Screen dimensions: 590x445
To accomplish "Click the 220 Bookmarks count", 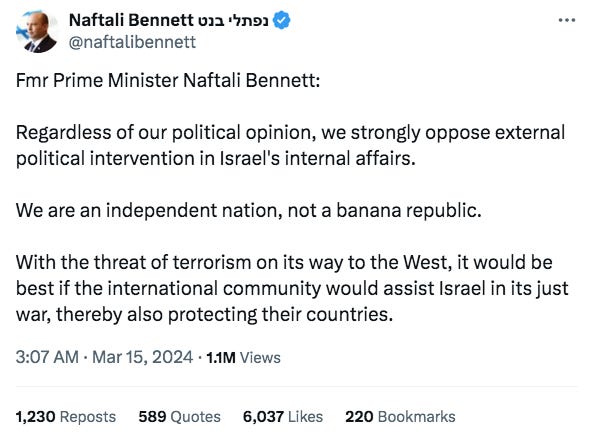I will point(400,417).
